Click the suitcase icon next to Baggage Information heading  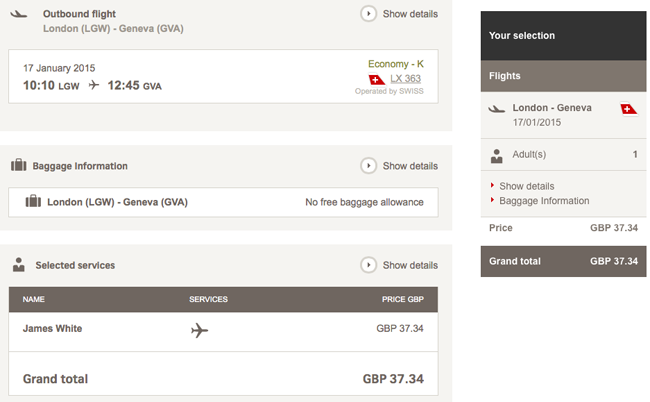pos(19,165)
